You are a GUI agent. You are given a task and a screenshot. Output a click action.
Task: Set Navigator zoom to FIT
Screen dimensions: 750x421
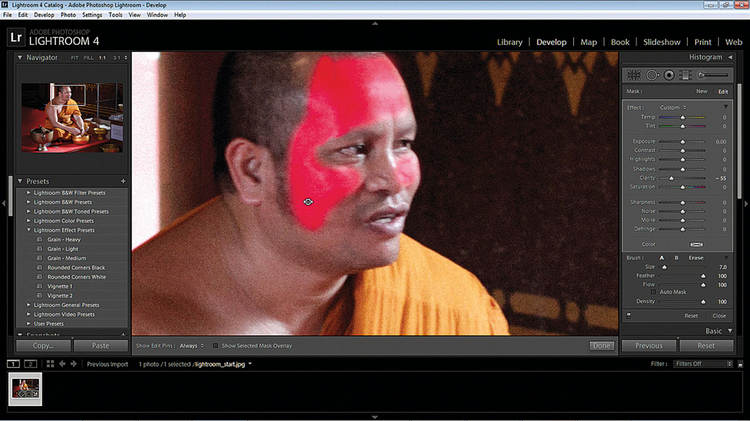[75, 58]
